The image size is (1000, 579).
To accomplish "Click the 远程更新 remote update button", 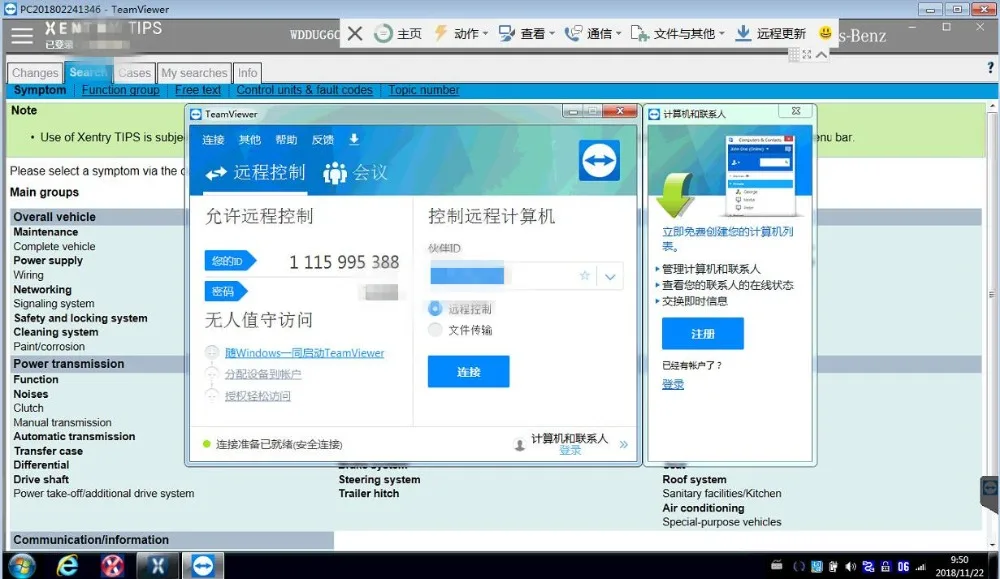I will coord(770,34).
